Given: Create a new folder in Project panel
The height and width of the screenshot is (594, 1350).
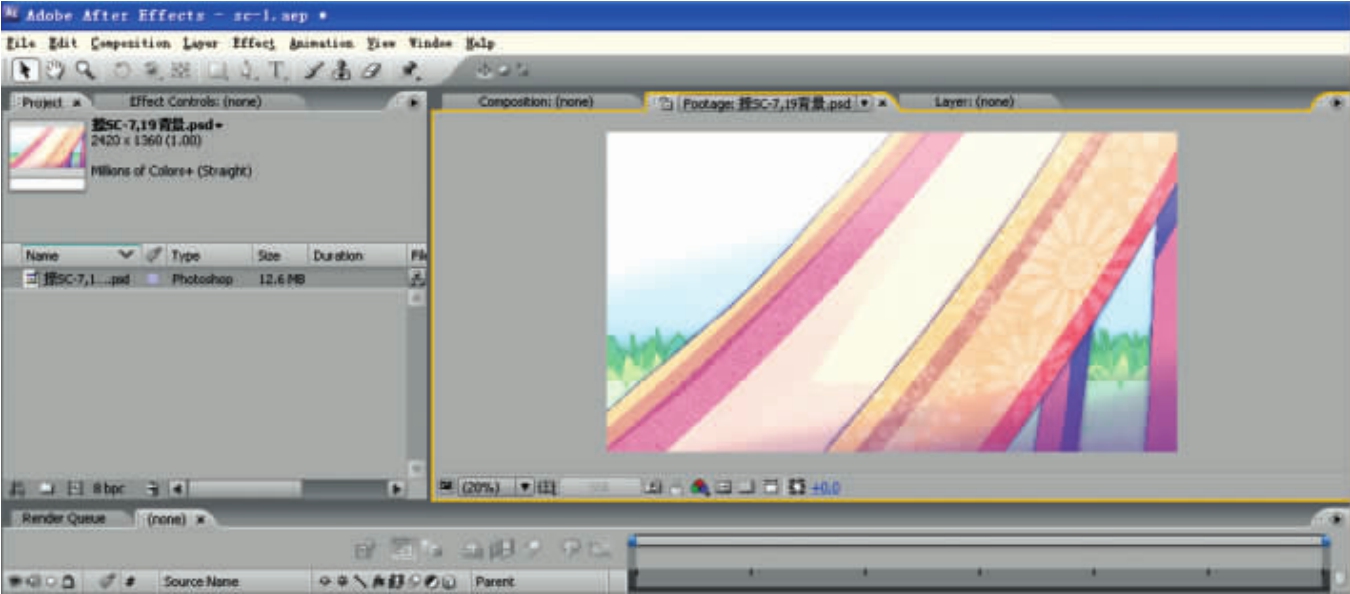Looking at the screenshot, I should coord(47,489).
